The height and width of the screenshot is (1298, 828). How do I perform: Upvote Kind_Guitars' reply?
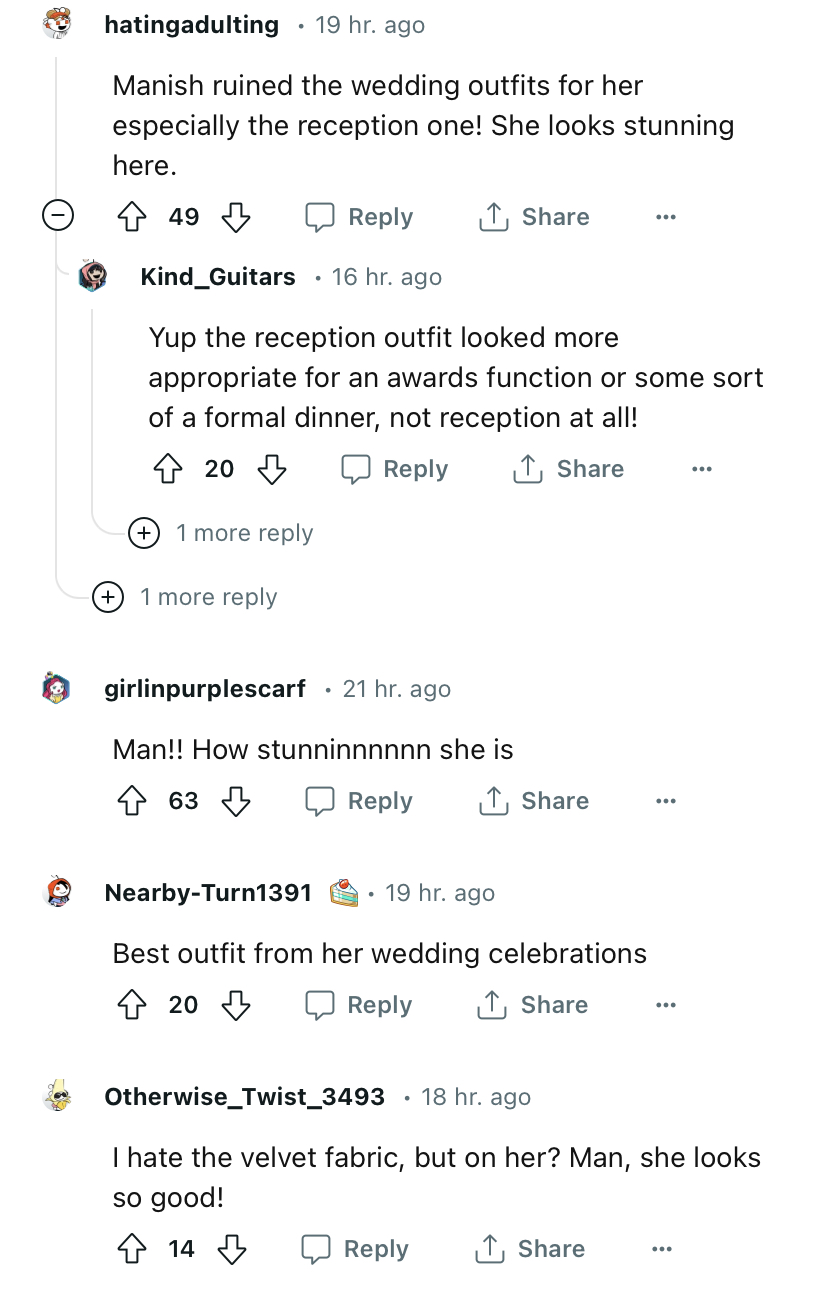(x=165, y=469)
